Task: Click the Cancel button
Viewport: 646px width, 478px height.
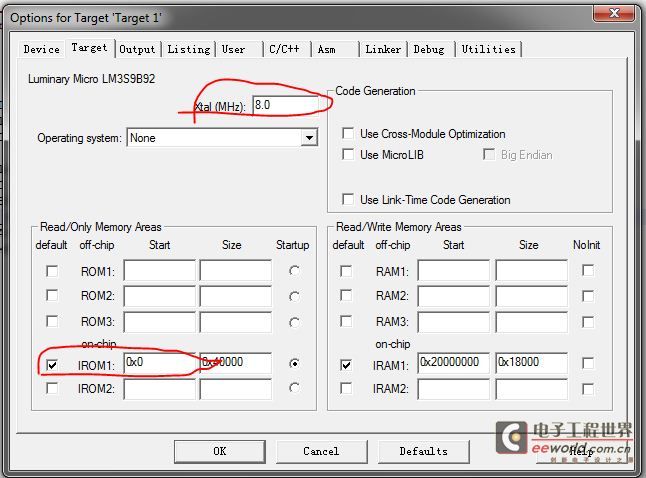Action: (321, 452)
